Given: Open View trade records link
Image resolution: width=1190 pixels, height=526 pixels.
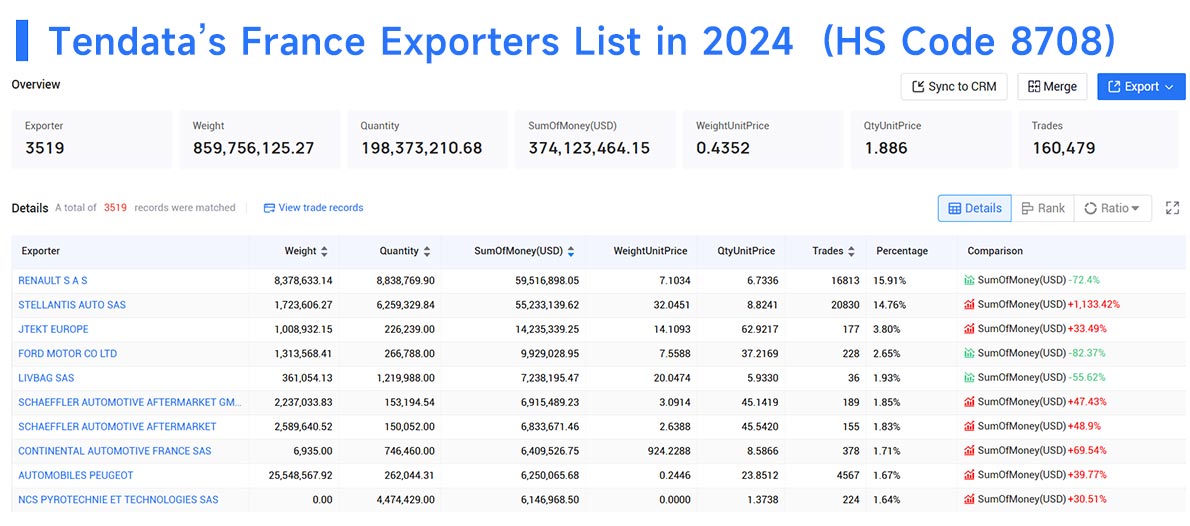Looking at the screenshot, I should click(313, 208).
